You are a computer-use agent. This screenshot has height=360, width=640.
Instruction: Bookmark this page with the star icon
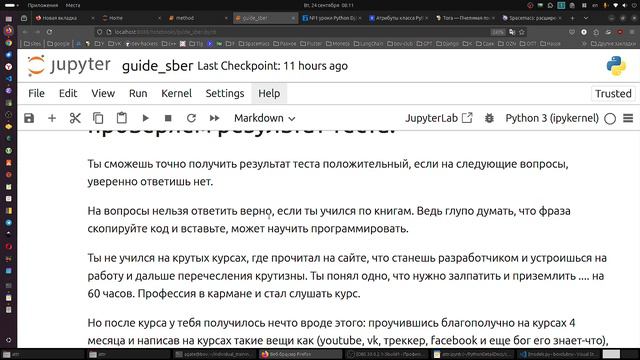pyautogui.click(x=522, y=32)
